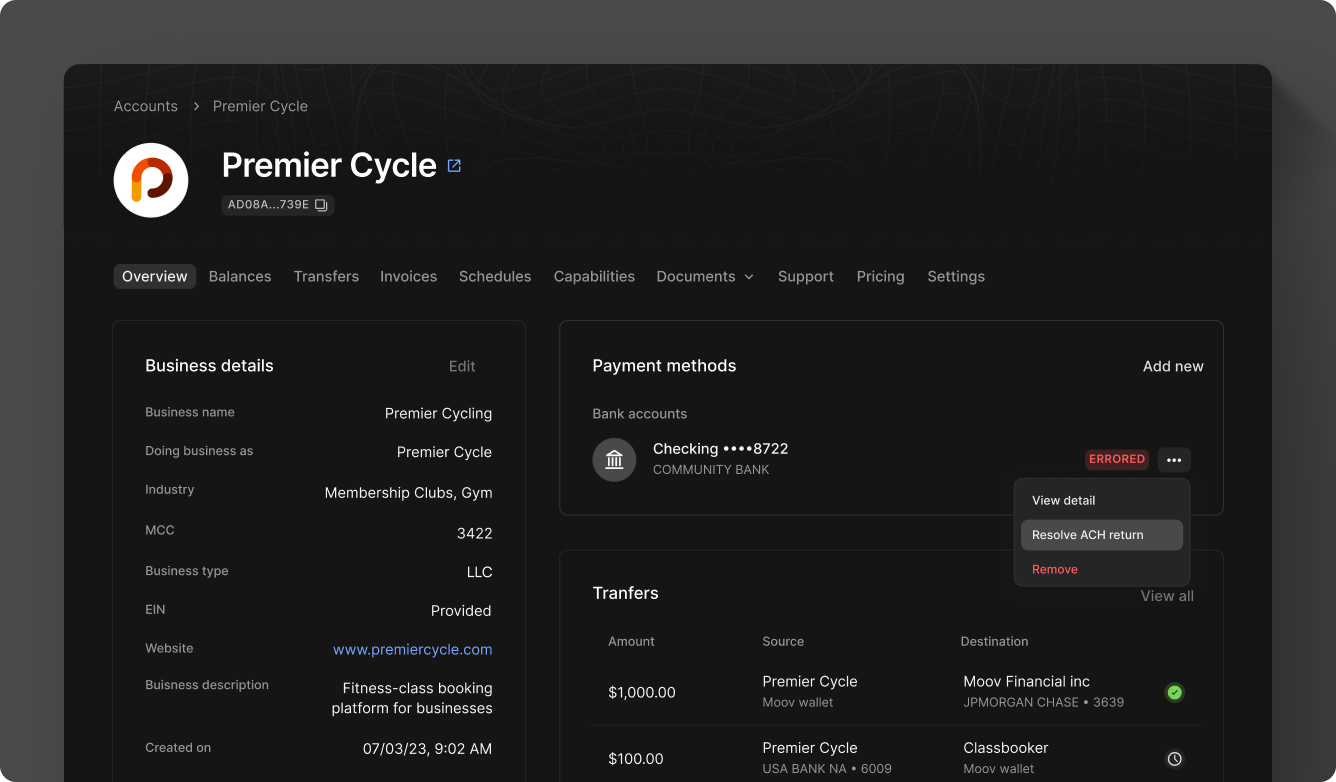Screen dimensions: 1336x782
Task: Click the Classbooker destination
Action: point(1005,748)
